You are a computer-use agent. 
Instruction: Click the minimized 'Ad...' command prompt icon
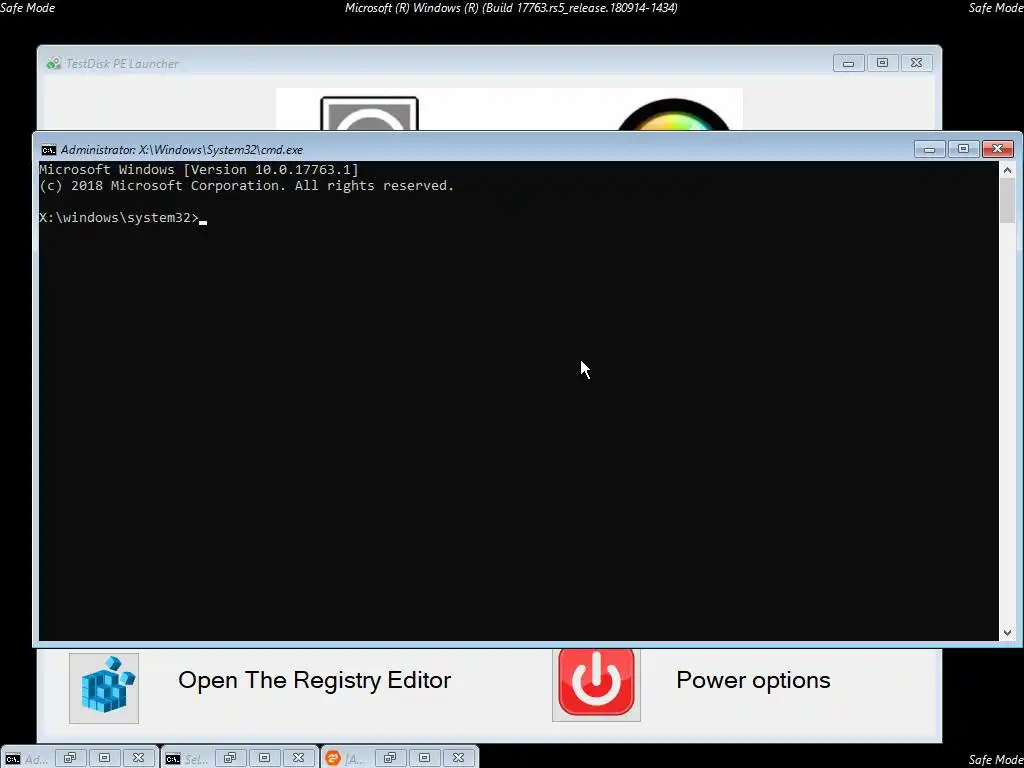(13, 759)
